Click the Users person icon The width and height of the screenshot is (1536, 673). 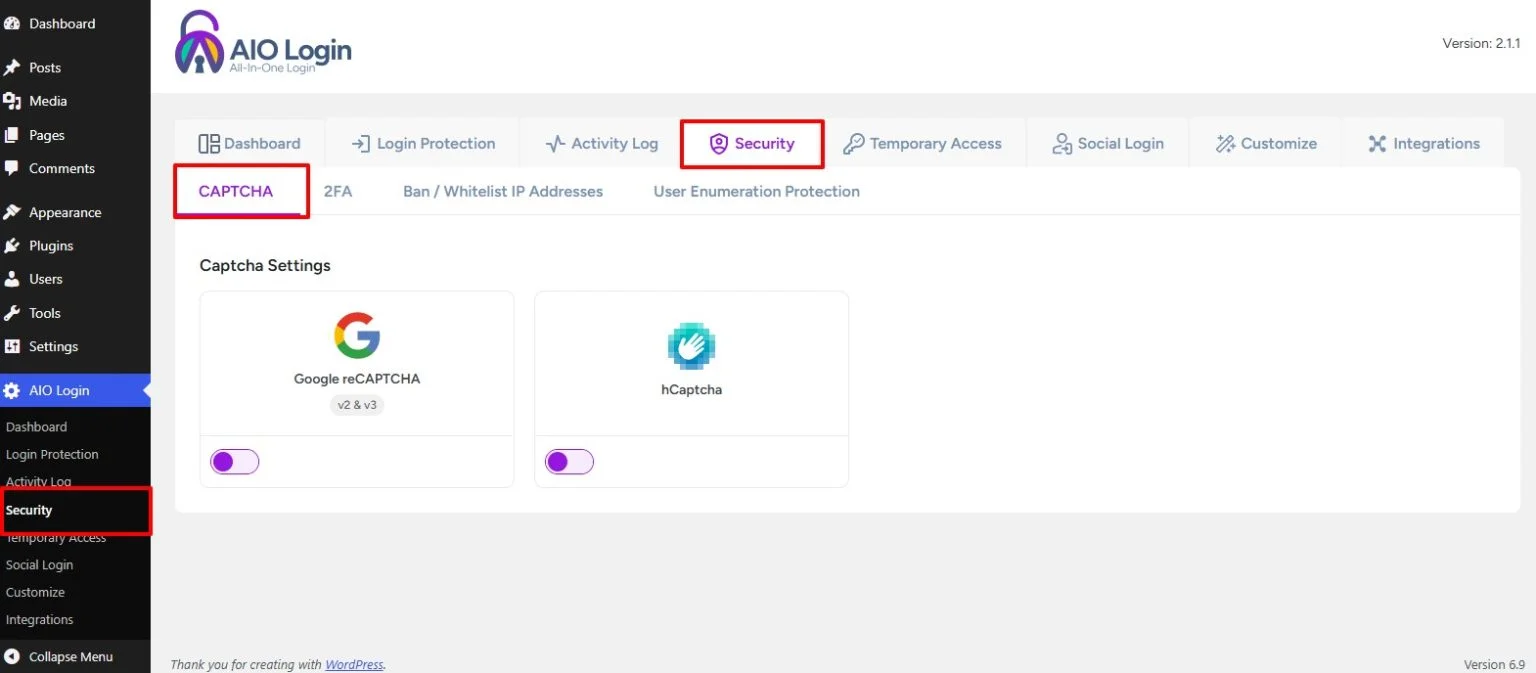click(12, 279)
